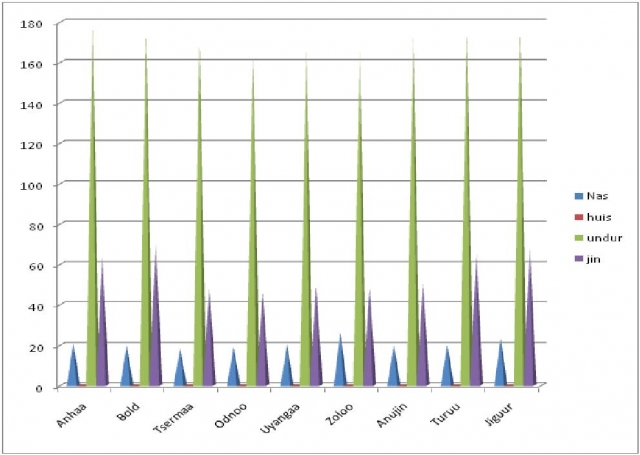640x455 pixels.
Task: Select the Nas legend label
Action: (598, 196)
